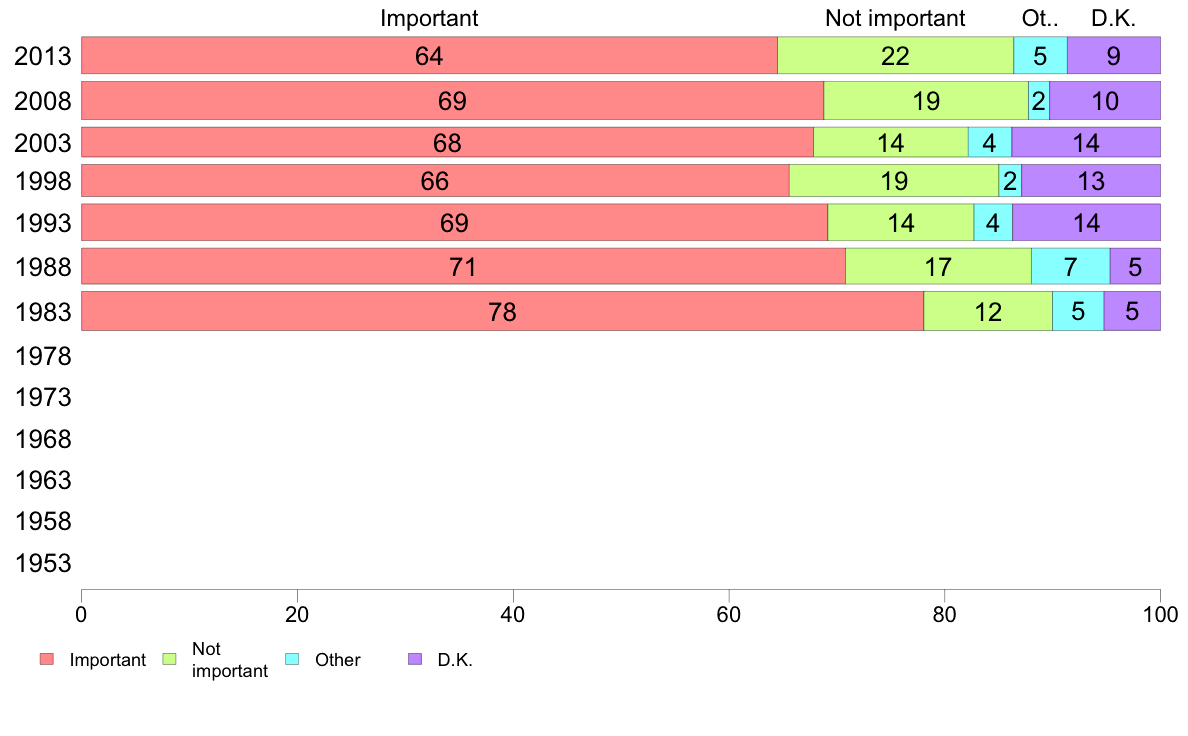Select the 2013 Important bar segment

(x=429, y=56)
